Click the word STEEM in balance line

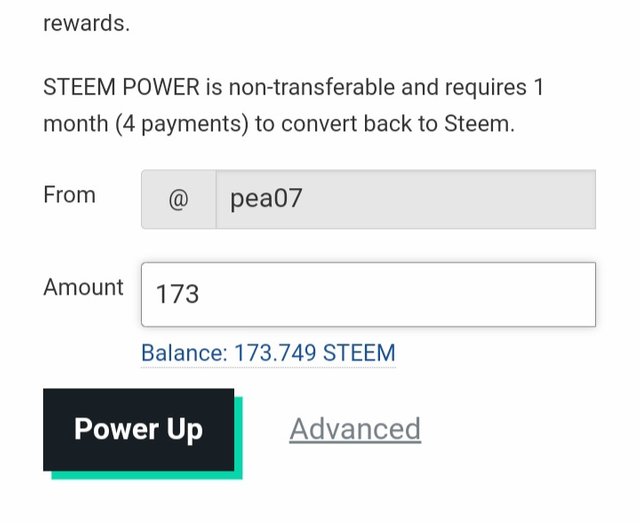coord(359,353)
